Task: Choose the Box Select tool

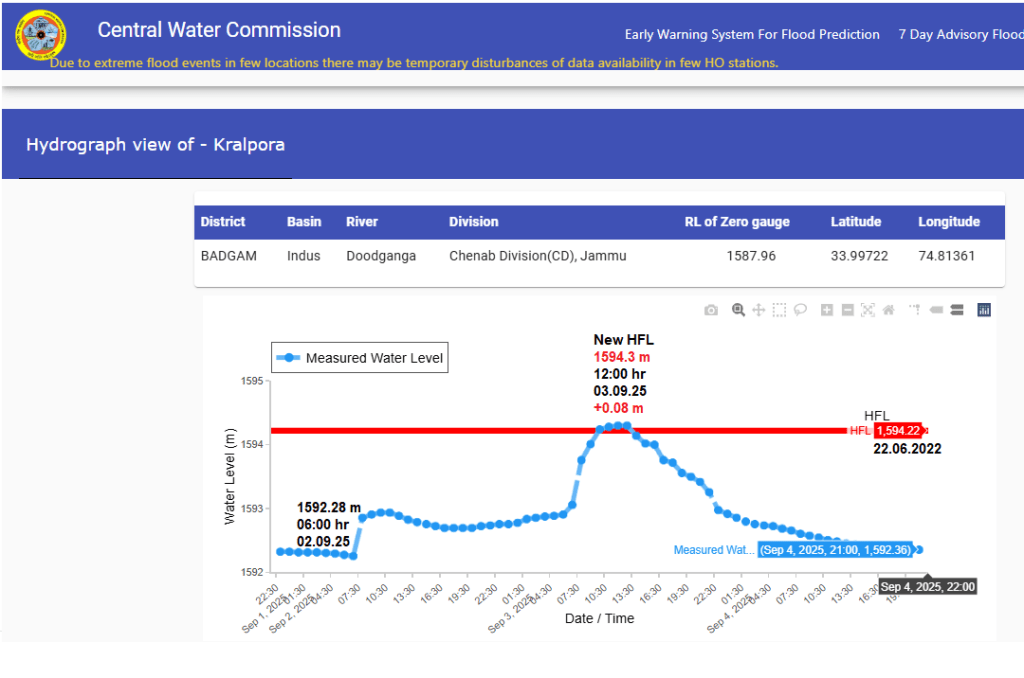Action: point(779,310)
